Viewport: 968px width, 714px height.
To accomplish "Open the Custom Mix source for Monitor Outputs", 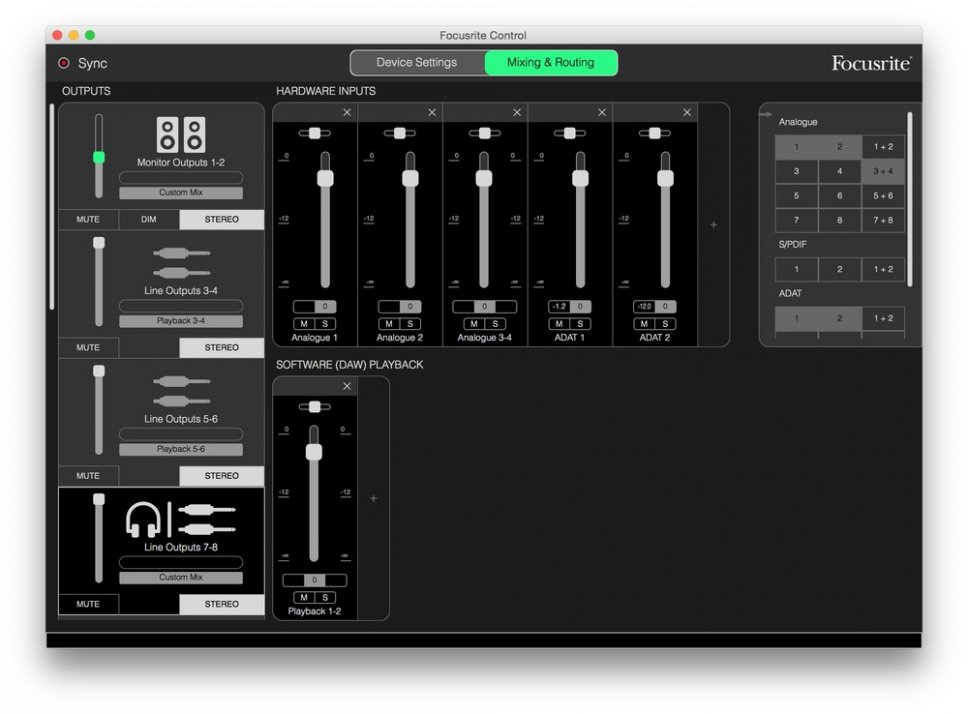I will click(181, 193).
